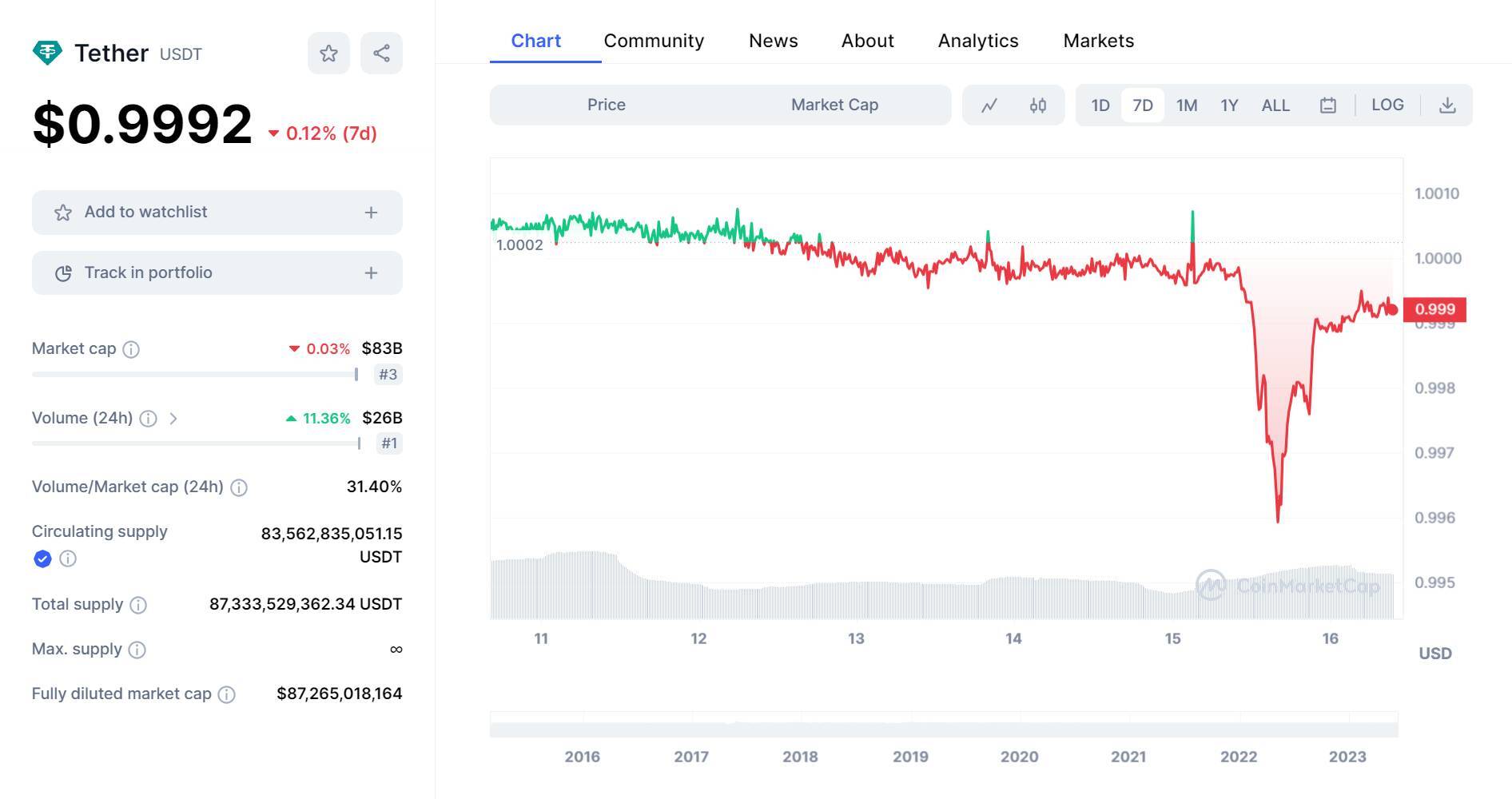Download chart data icon
This screenshot has width=1512, height=799.
[x=1447, y=105]
